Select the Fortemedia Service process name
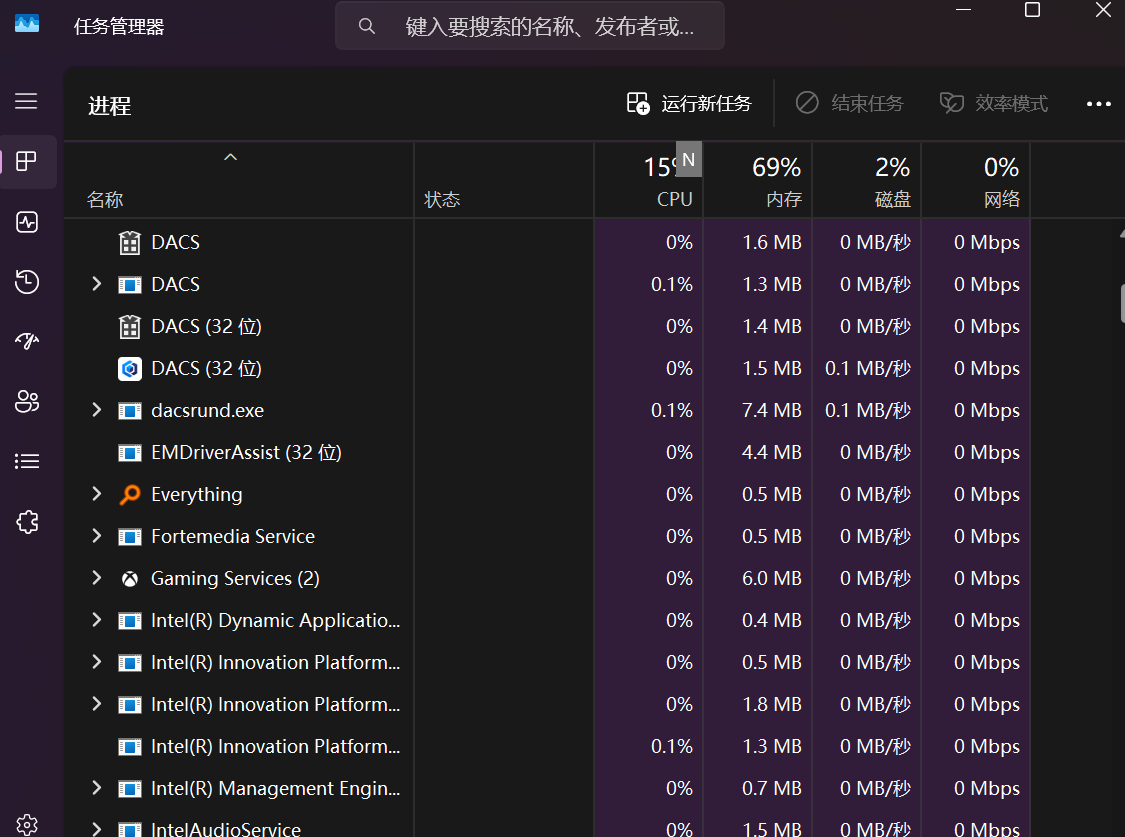 tap(233, 536)
